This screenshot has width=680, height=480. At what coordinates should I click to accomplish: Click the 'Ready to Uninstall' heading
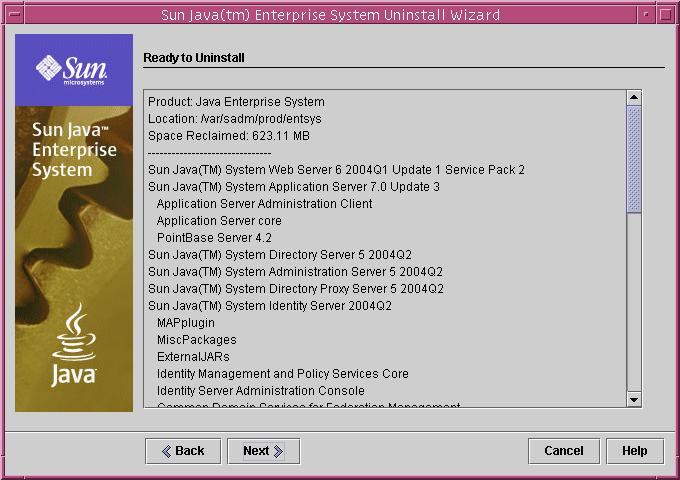tap(194, 58)
